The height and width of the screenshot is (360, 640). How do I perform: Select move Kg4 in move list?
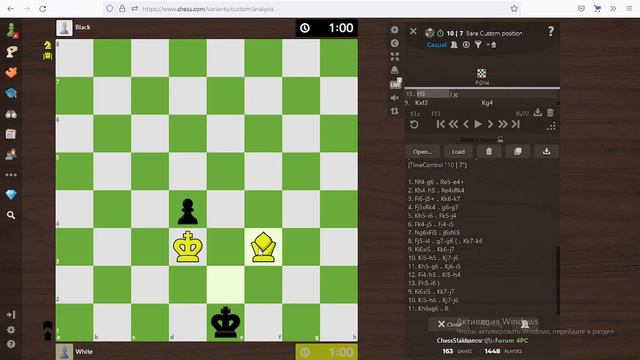tap(487, 103)
